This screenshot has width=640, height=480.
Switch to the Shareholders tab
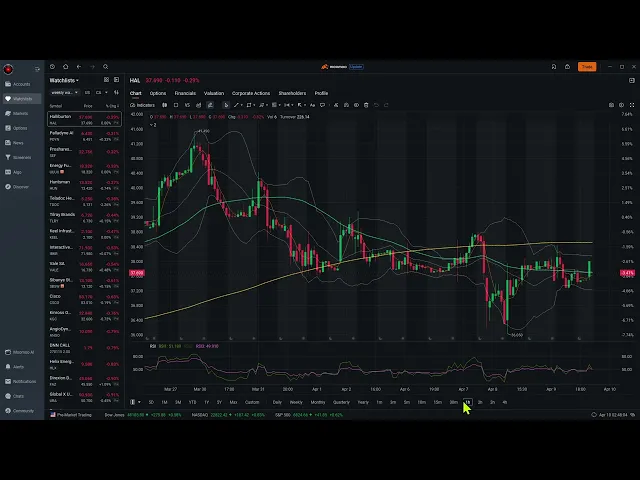point(292,93)
